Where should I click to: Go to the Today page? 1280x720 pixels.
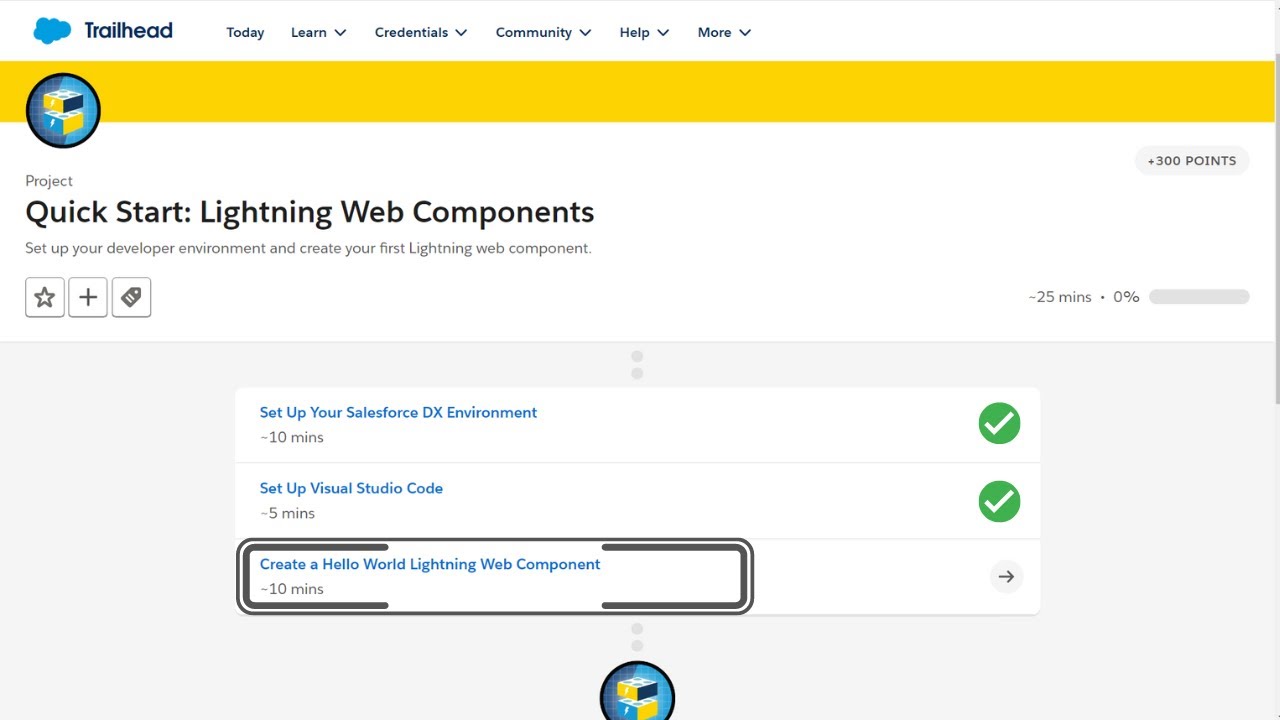coord(245,32)
